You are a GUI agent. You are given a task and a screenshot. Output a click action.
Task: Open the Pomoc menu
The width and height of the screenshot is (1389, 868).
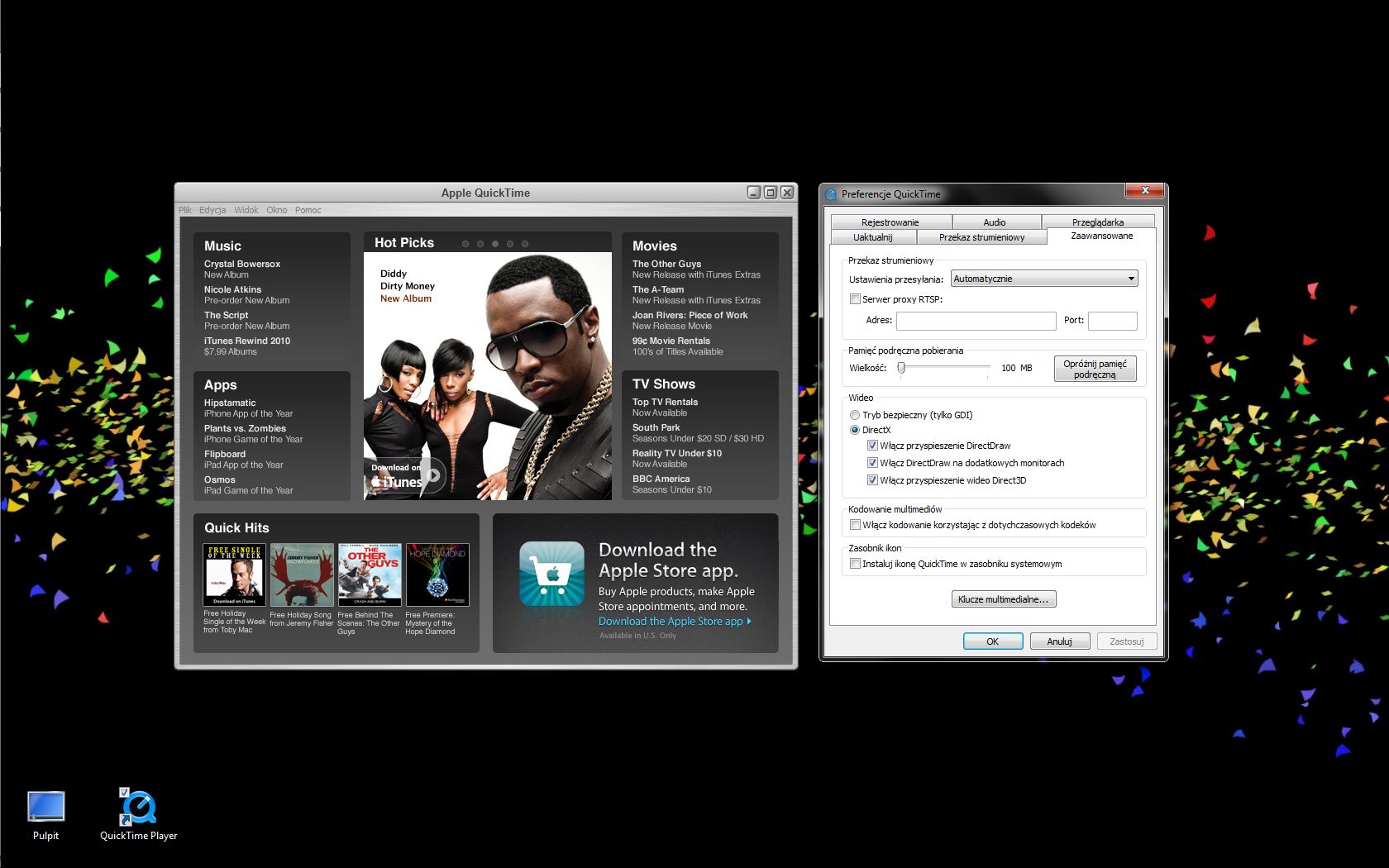pyautogui.click(x=308, y=210)
